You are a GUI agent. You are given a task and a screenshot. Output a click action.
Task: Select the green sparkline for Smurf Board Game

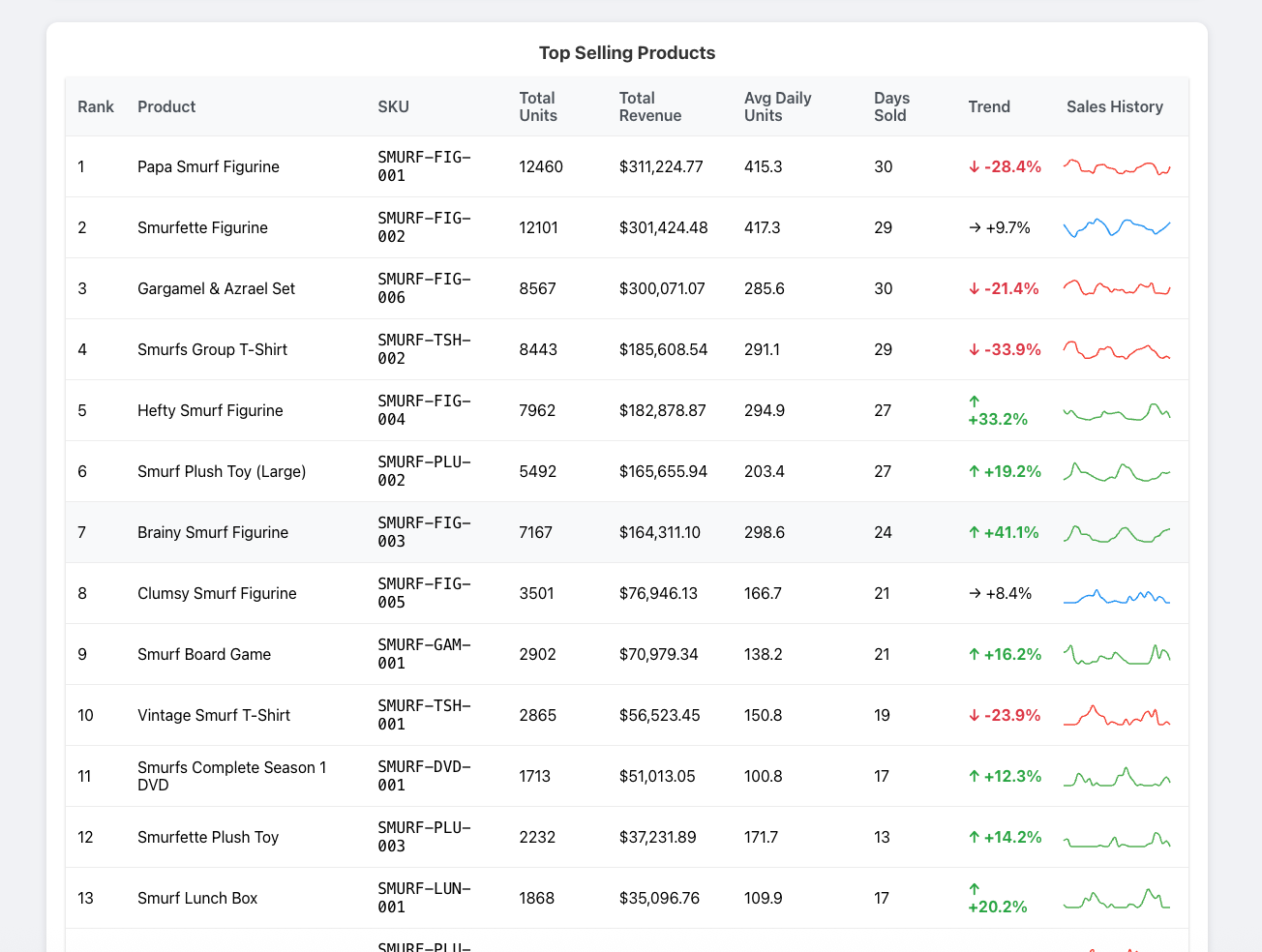(x=1116, y=653)
